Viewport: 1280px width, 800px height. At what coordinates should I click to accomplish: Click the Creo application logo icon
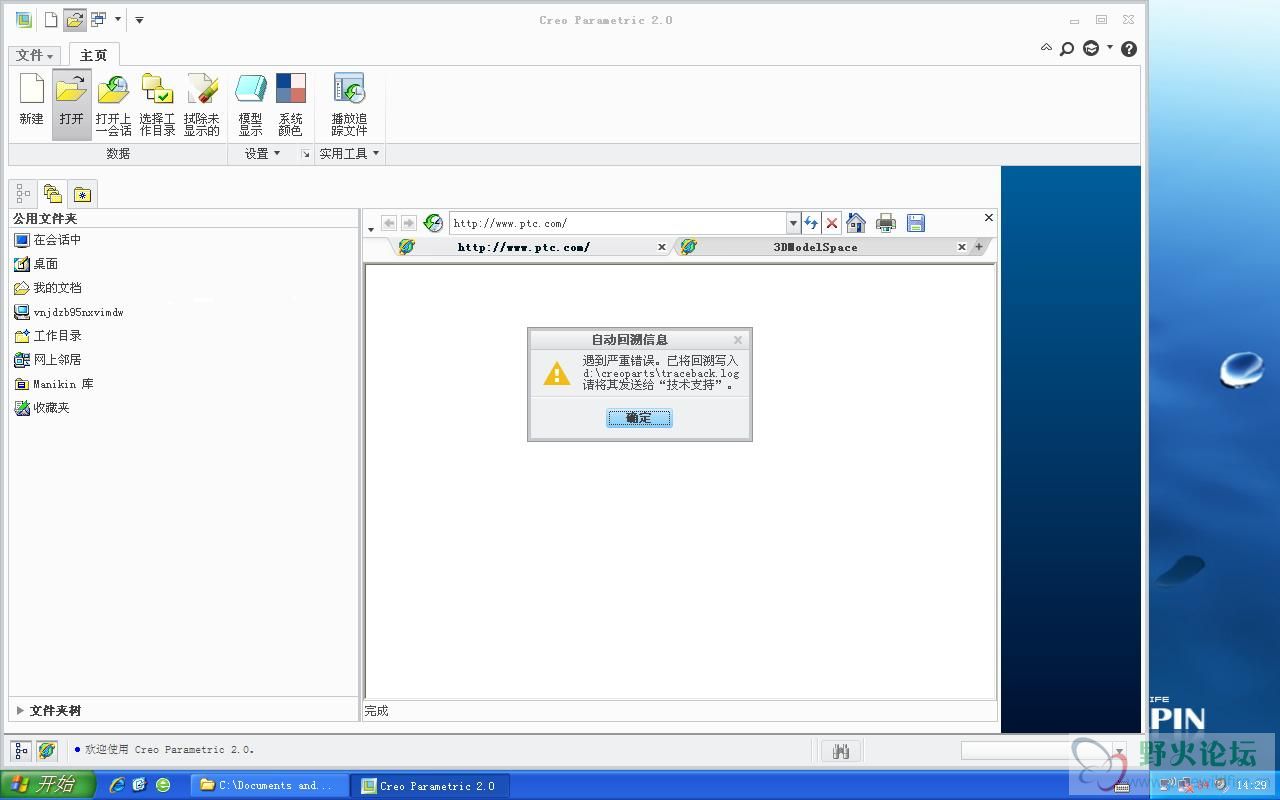coord(23,19)
